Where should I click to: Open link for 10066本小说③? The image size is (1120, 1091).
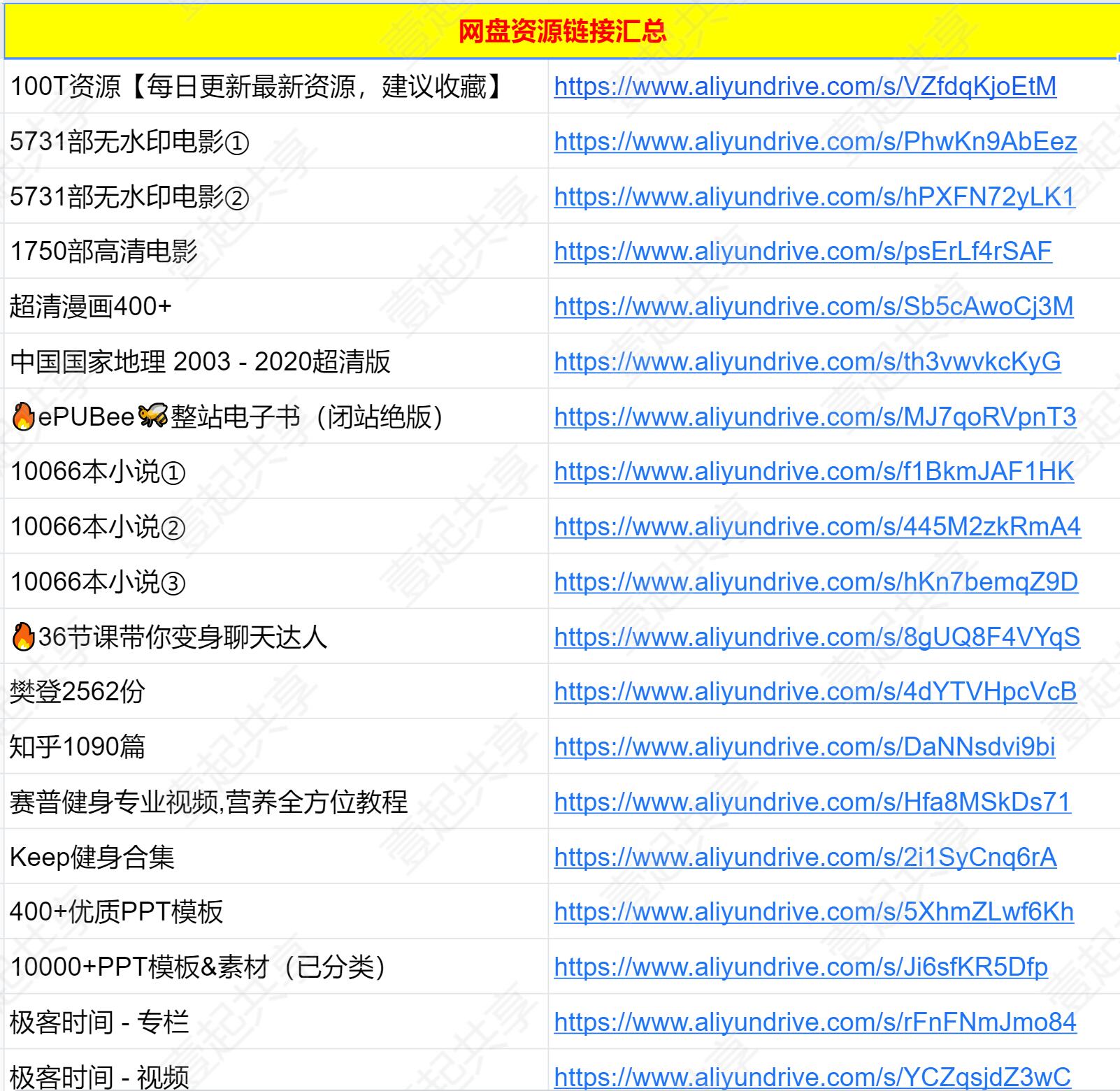click(815, 582)
